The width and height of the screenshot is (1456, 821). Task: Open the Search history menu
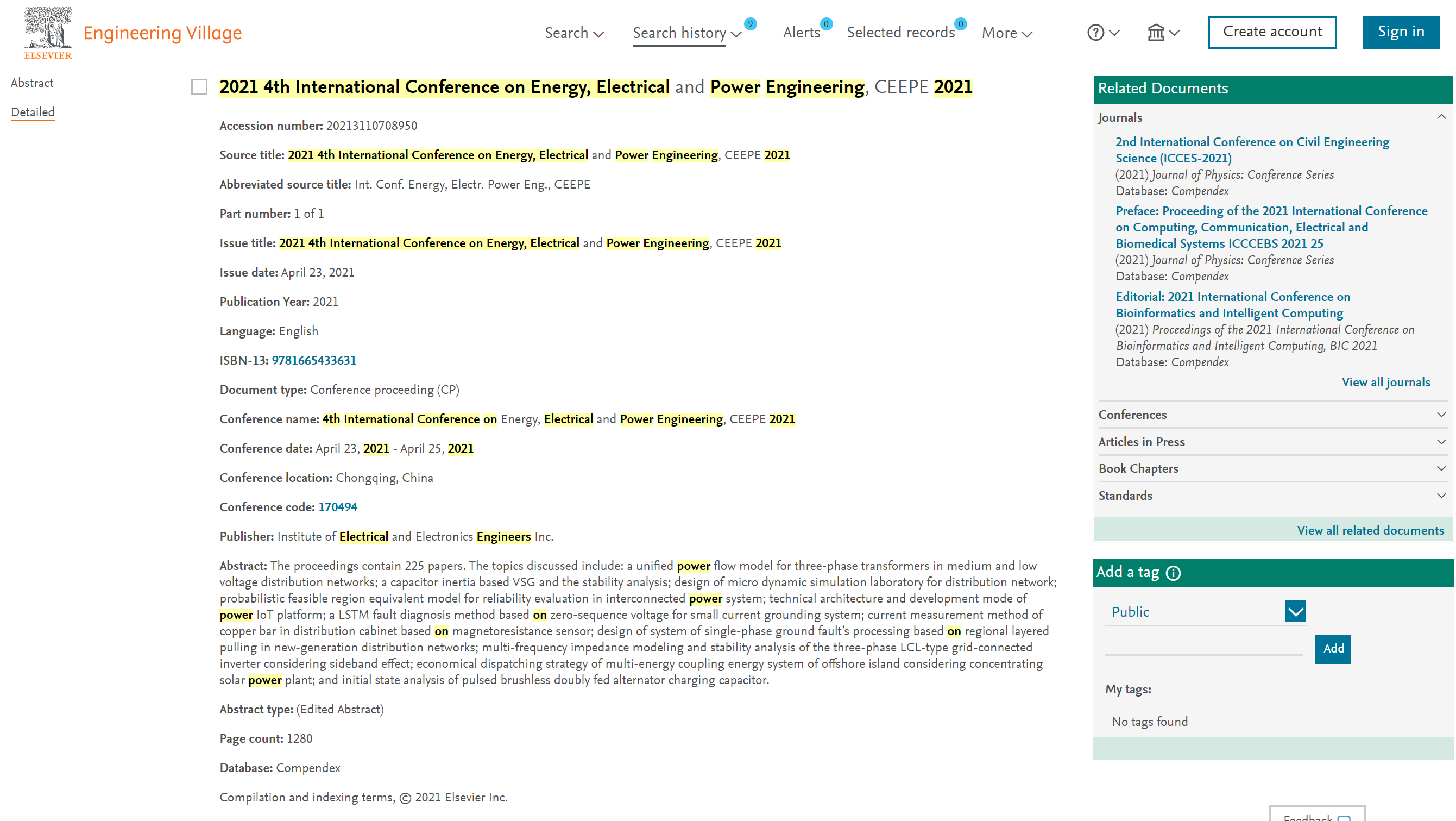[686, 33]
